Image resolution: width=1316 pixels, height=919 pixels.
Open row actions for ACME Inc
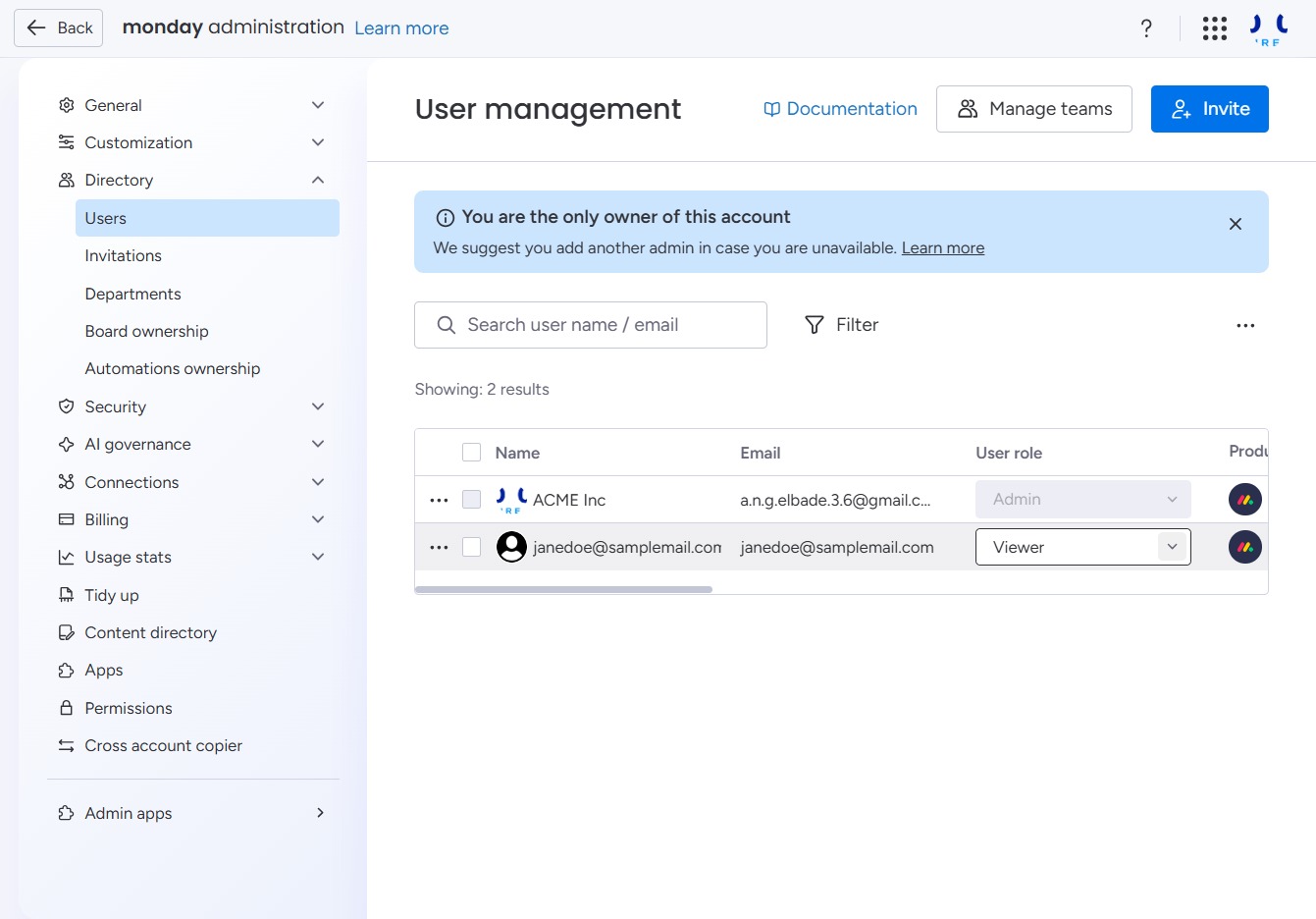click(439, 500)
